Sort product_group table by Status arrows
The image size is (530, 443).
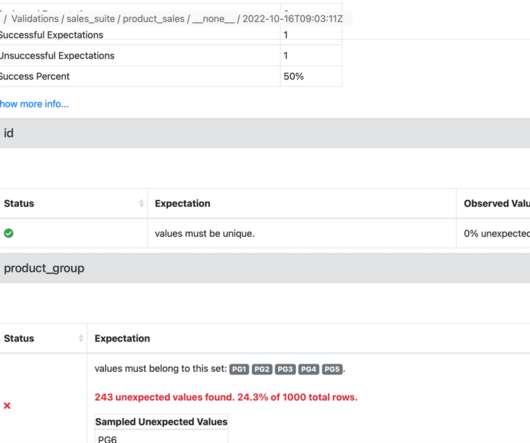[x=81, y=338]
